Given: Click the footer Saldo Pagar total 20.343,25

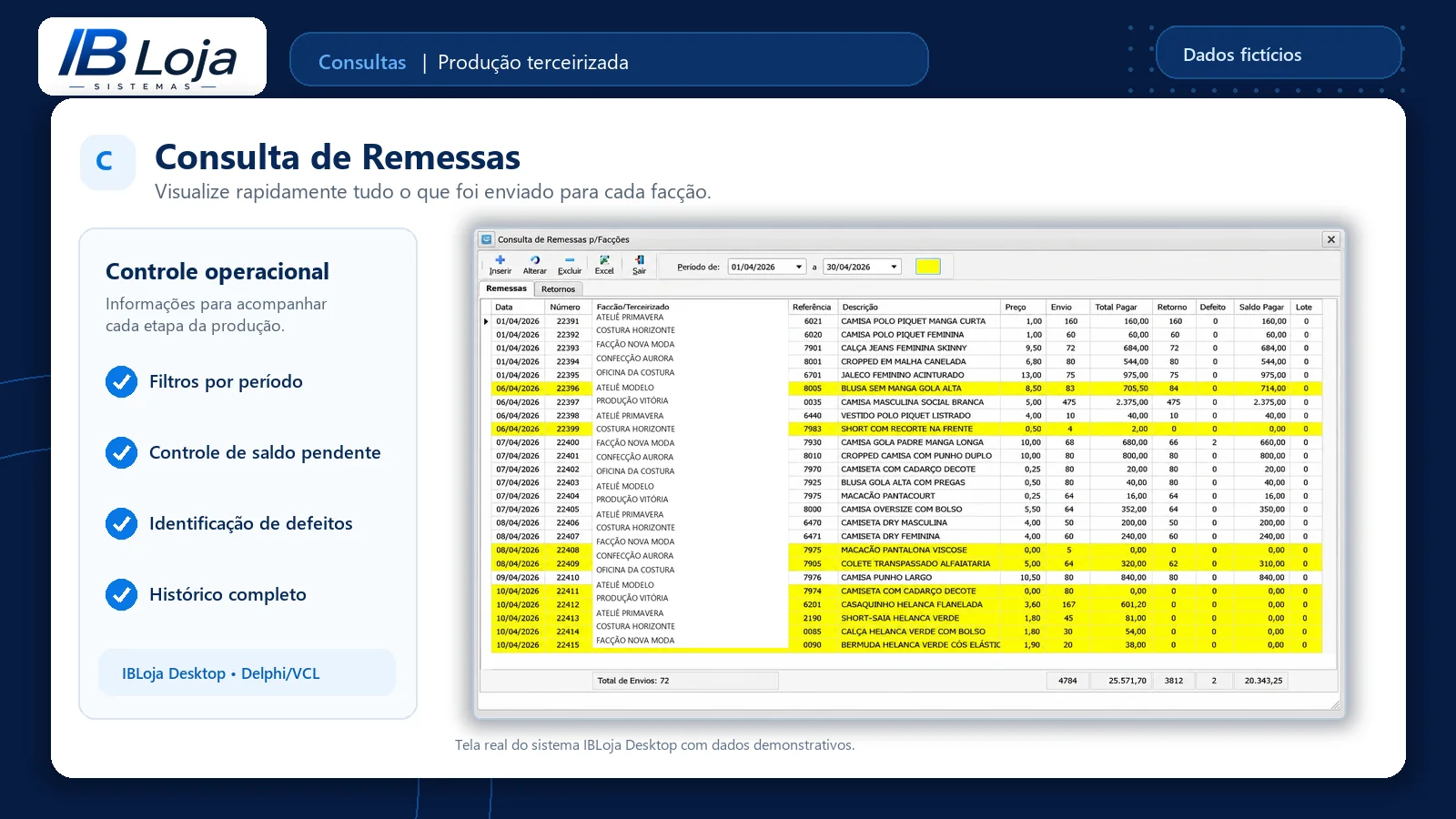Looking at the screenshot, I should tap(1263, 681).
